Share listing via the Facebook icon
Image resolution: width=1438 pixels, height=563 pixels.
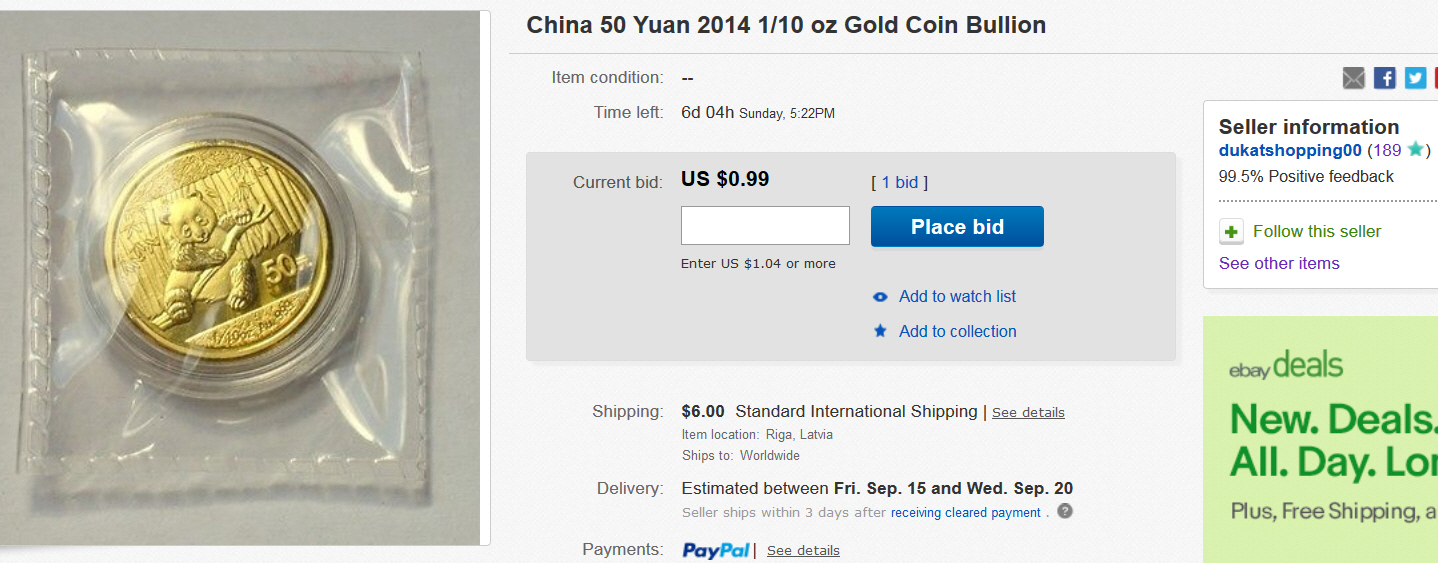(1384, 78)
